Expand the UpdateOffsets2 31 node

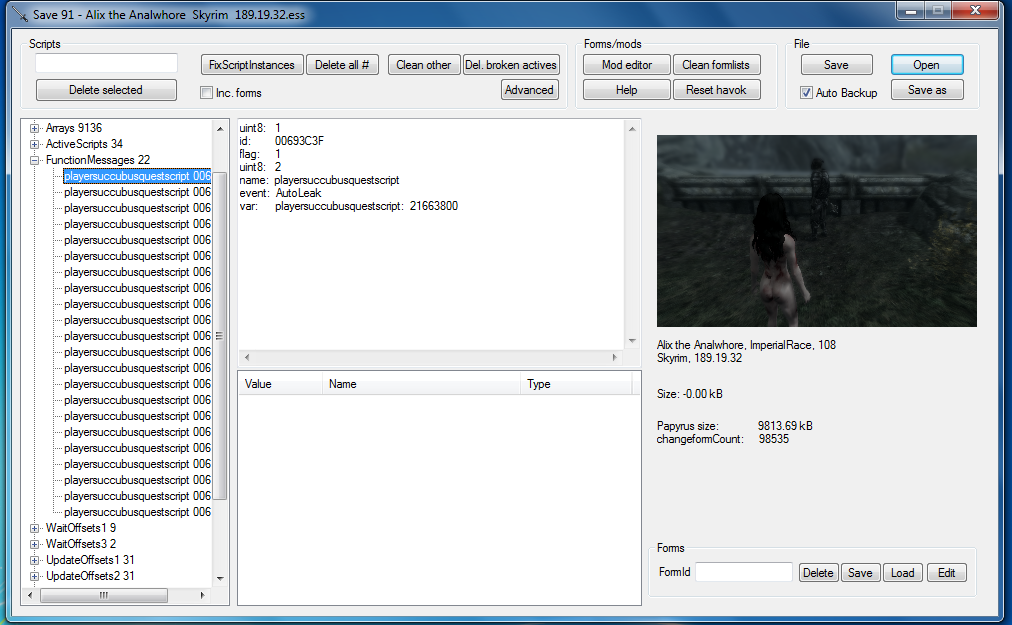[35, 576]
